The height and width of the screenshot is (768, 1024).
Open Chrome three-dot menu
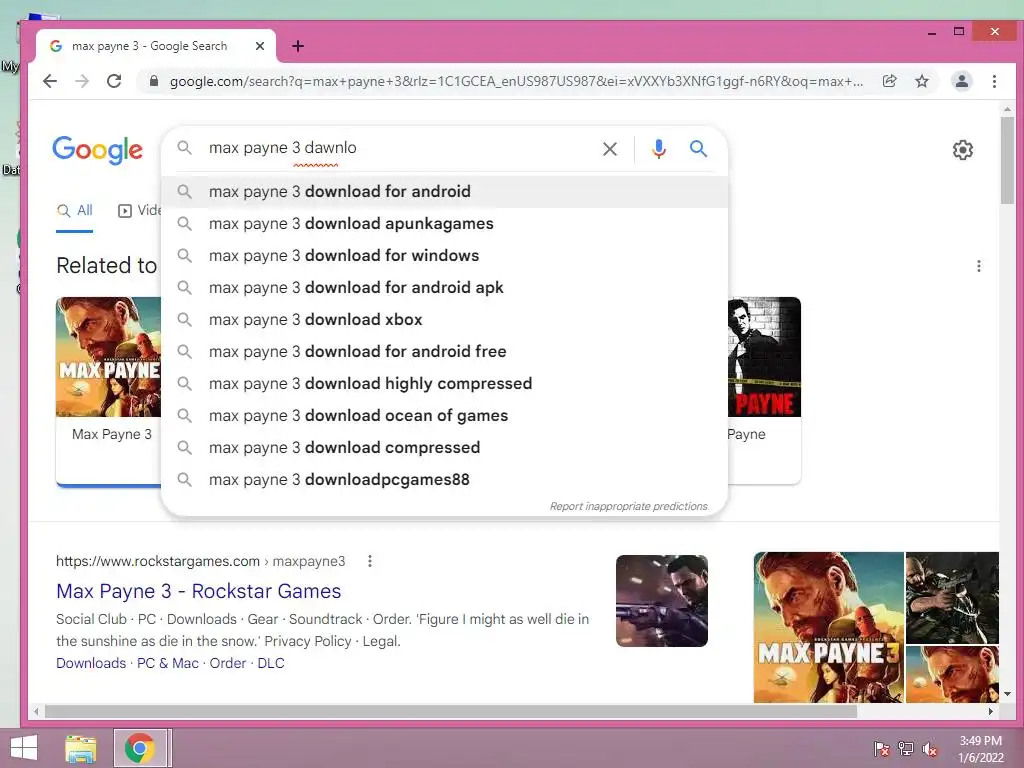[x=995, y=81]
